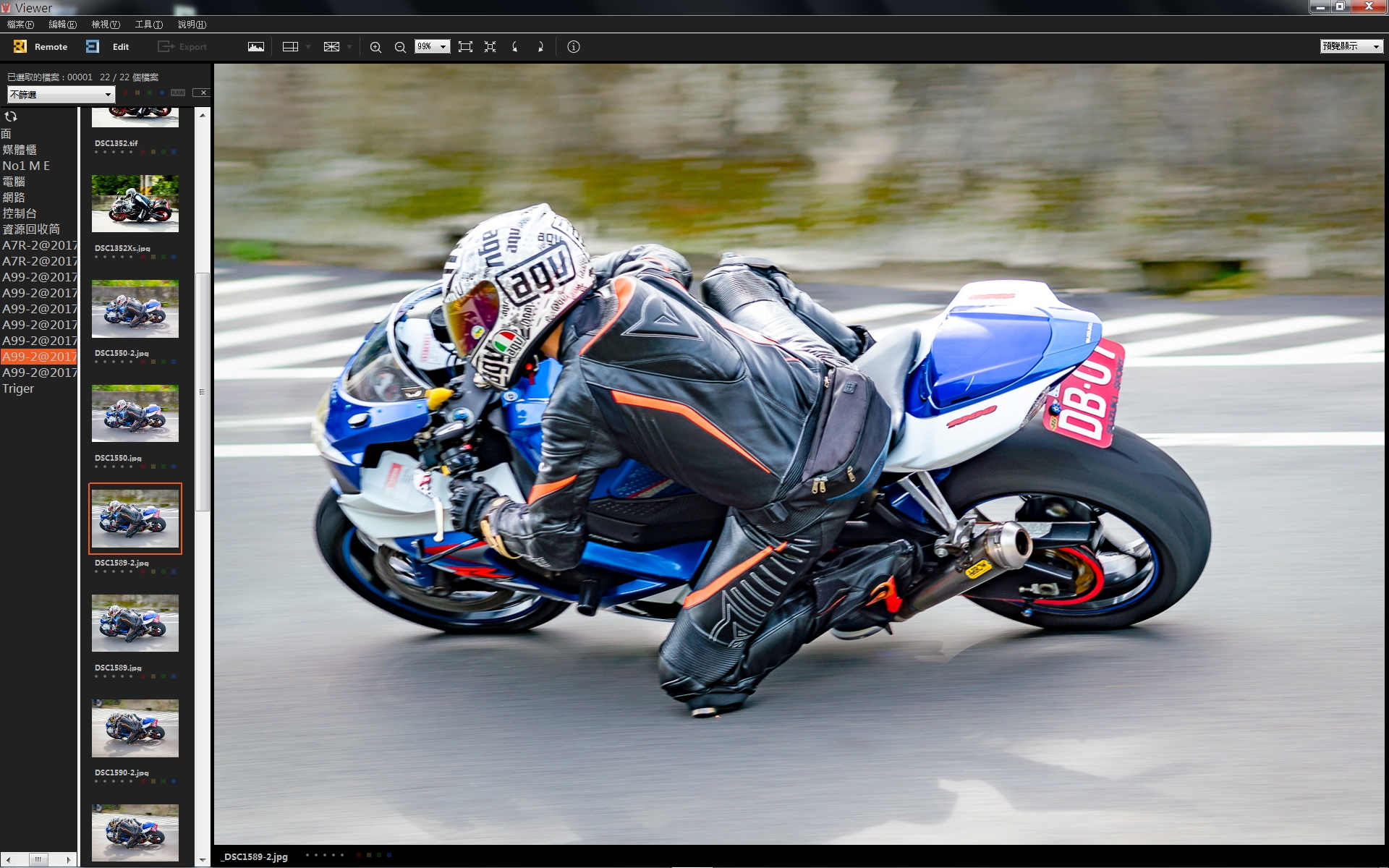Clear filters with the X button
The width and height of the screenshot is (1389, 868).
(x=202, y=93)
